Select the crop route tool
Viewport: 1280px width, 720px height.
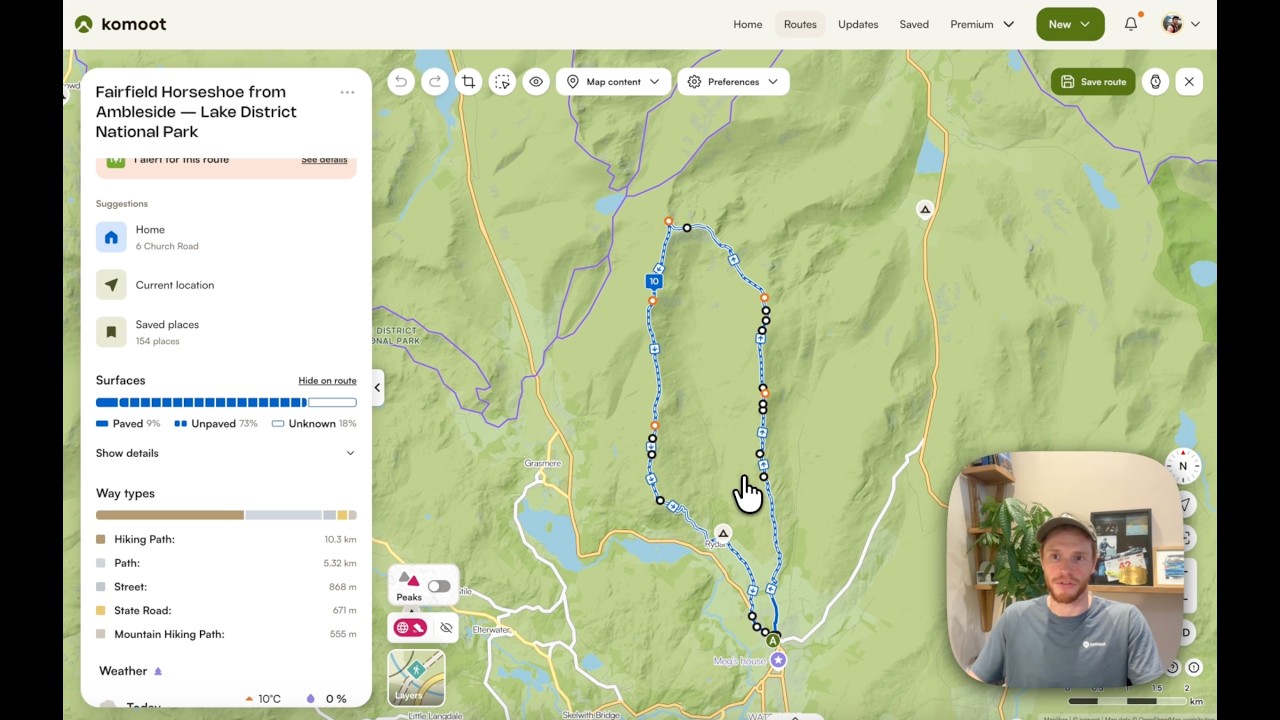point(468,82)
